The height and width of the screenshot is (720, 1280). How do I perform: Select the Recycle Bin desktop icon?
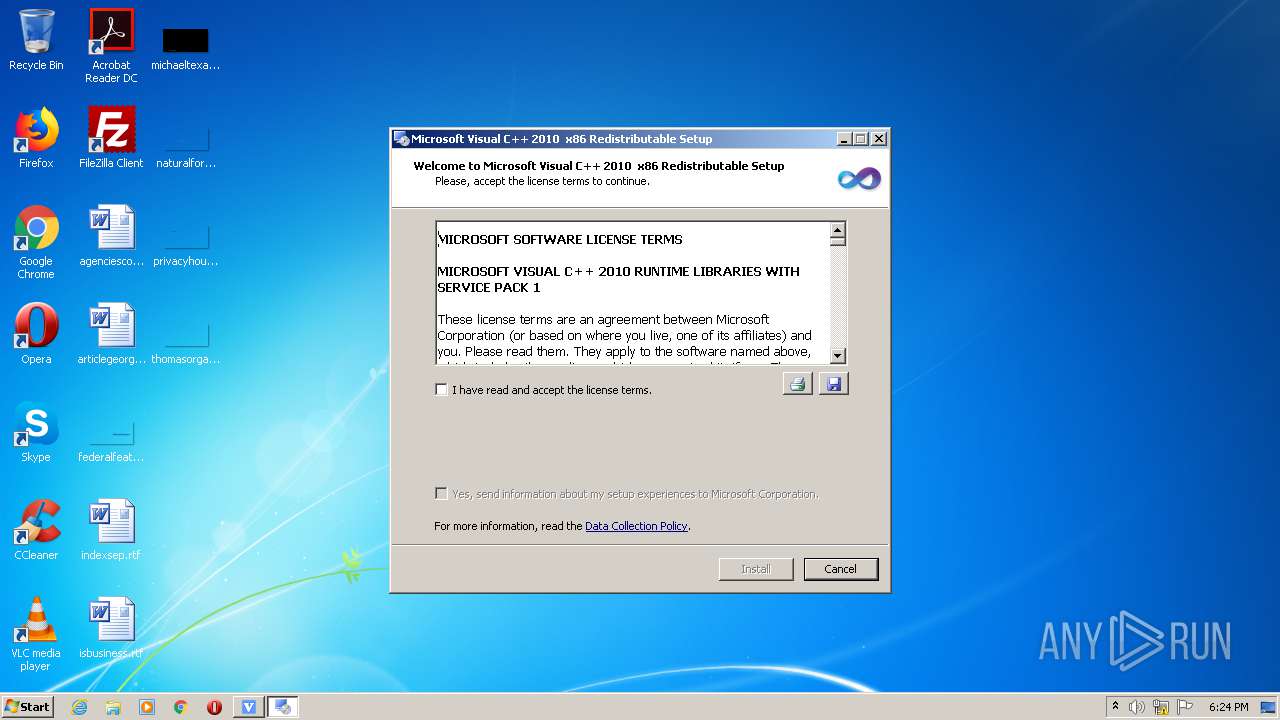(36, 41)
